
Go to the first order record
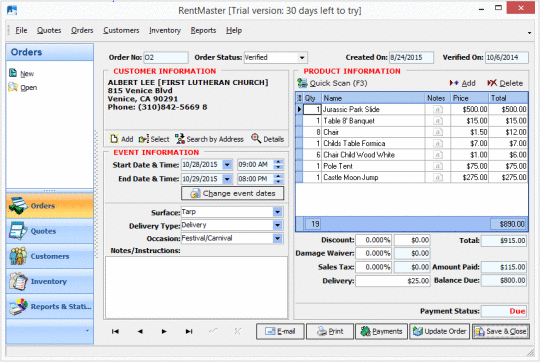(115, 331)
